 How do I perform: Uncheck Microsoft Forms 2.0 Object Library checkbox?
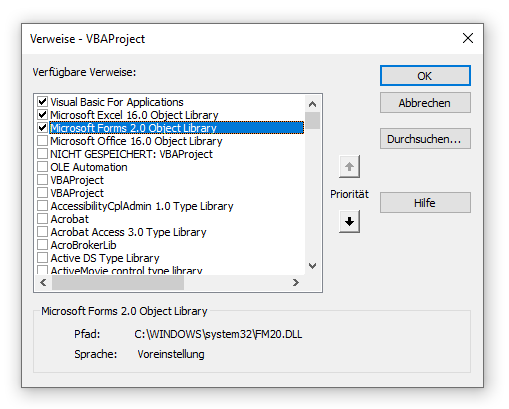(42, 128)
